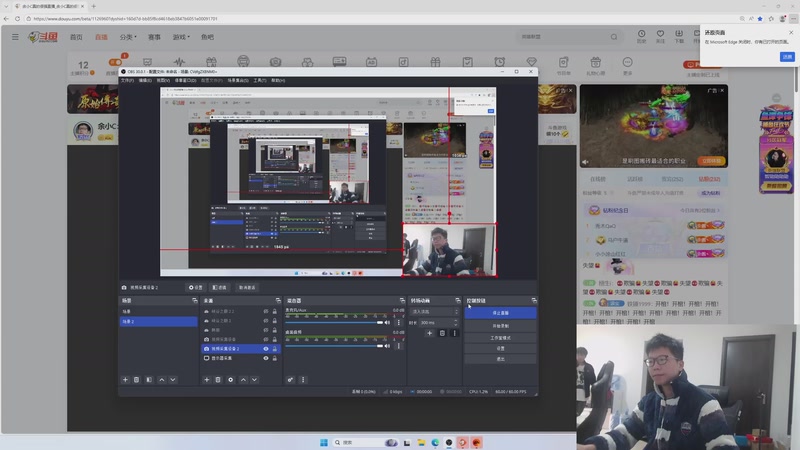
Task: Open source properties gear in sources toolbar
Action: tap(230, 380)
